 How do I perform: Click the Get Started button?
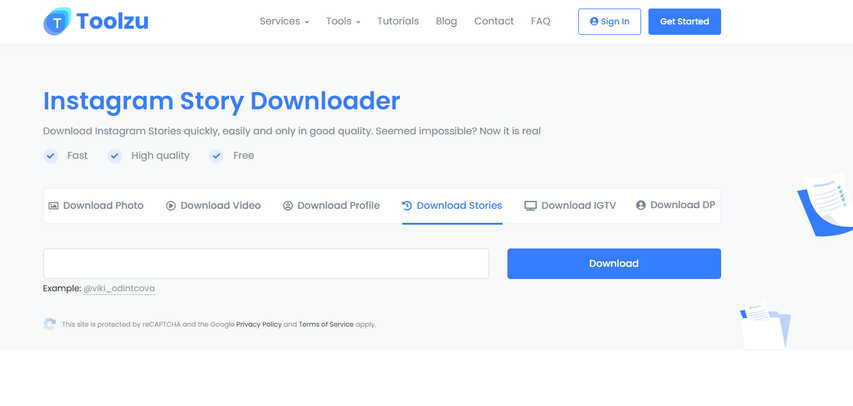click(684, 22)
